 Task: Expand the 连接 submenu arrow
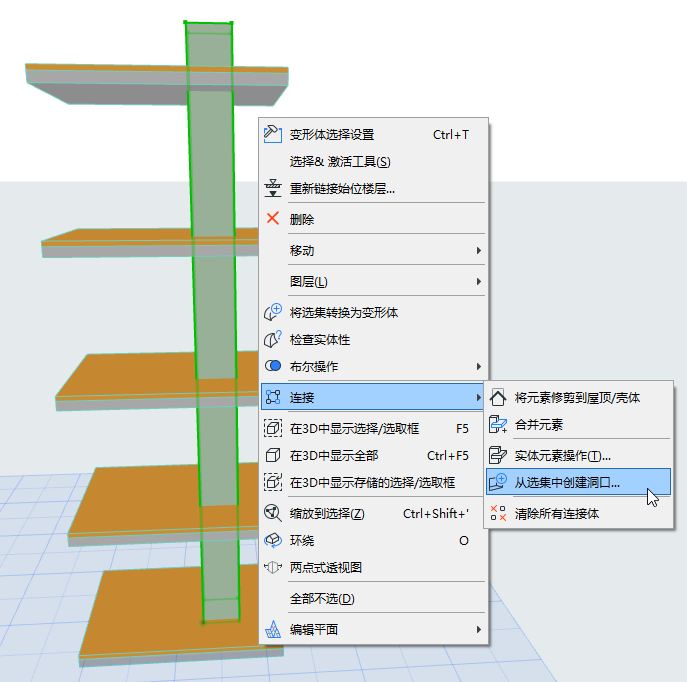click(478, 397)
